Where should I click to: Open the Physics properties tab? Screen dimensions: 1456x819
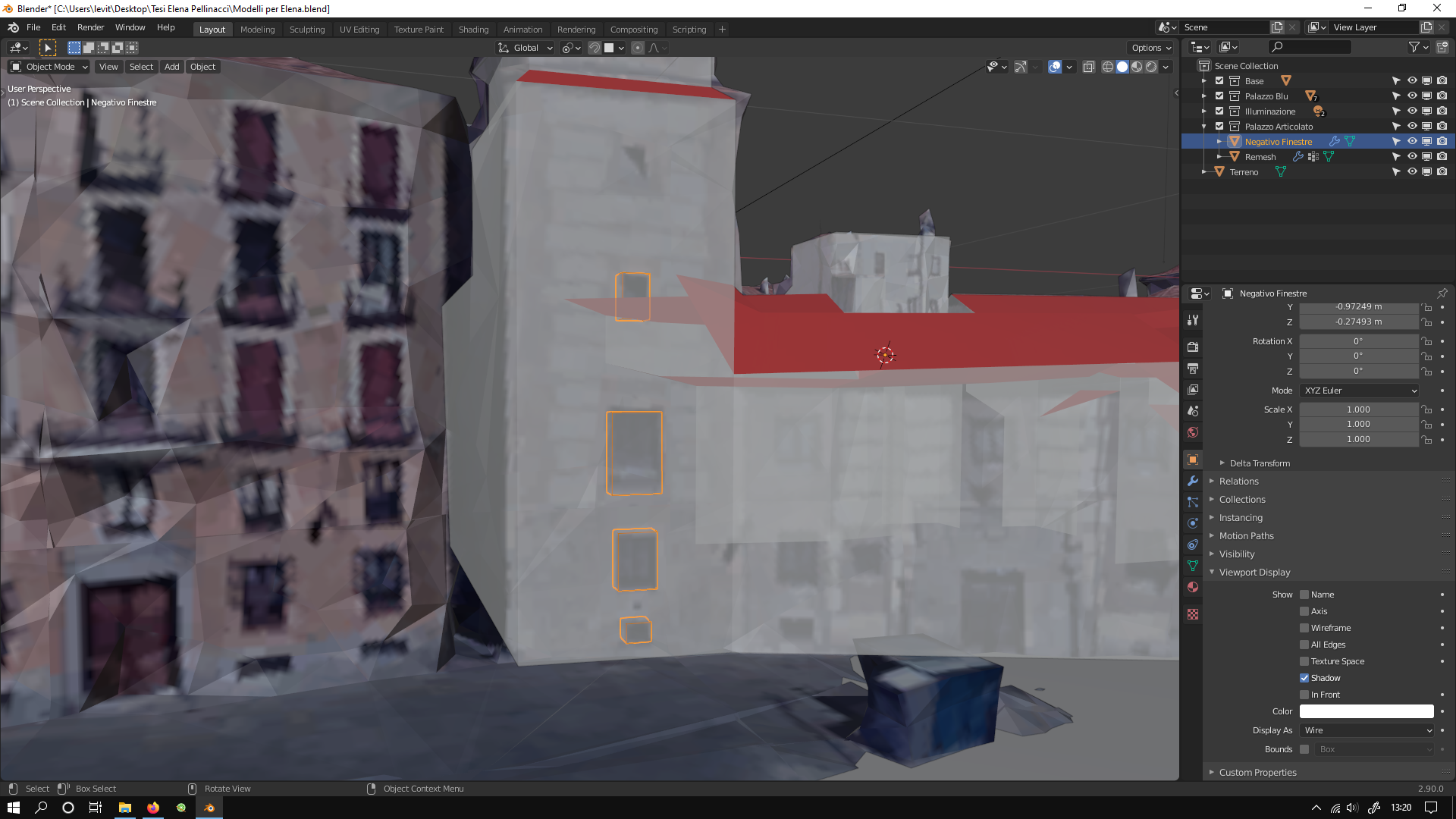coord(1193,523)
